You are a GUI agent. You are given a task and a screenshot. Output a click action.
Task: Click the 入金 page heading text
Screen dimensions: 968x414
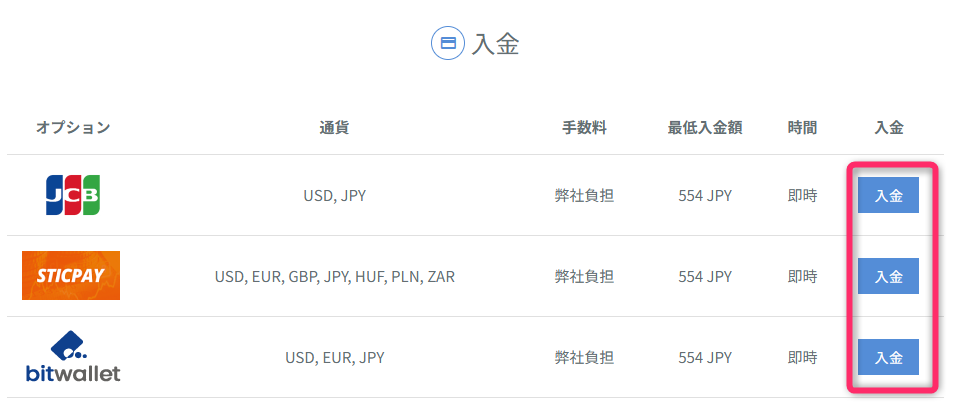click(497, 44)
